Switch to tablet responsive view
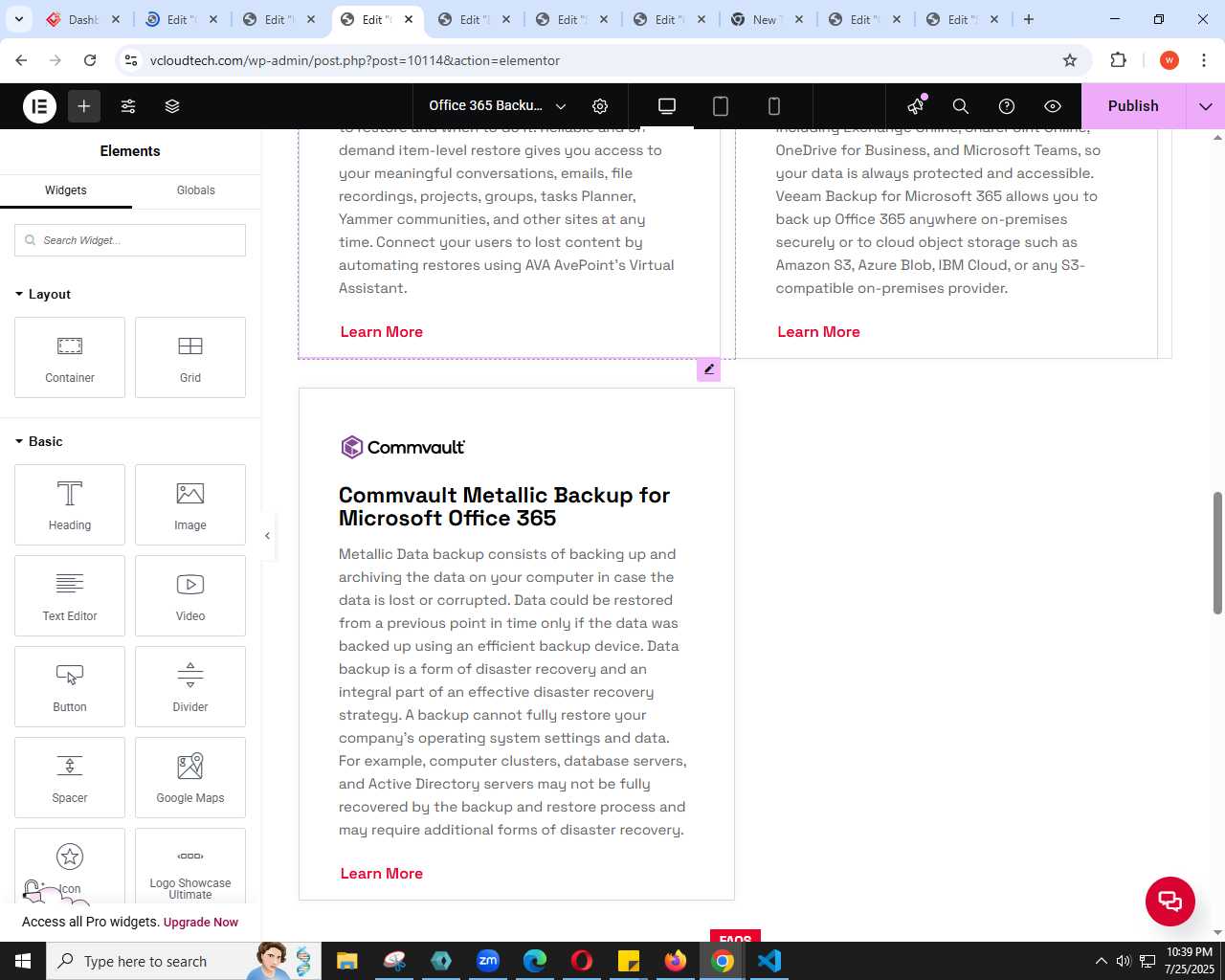 721,106
